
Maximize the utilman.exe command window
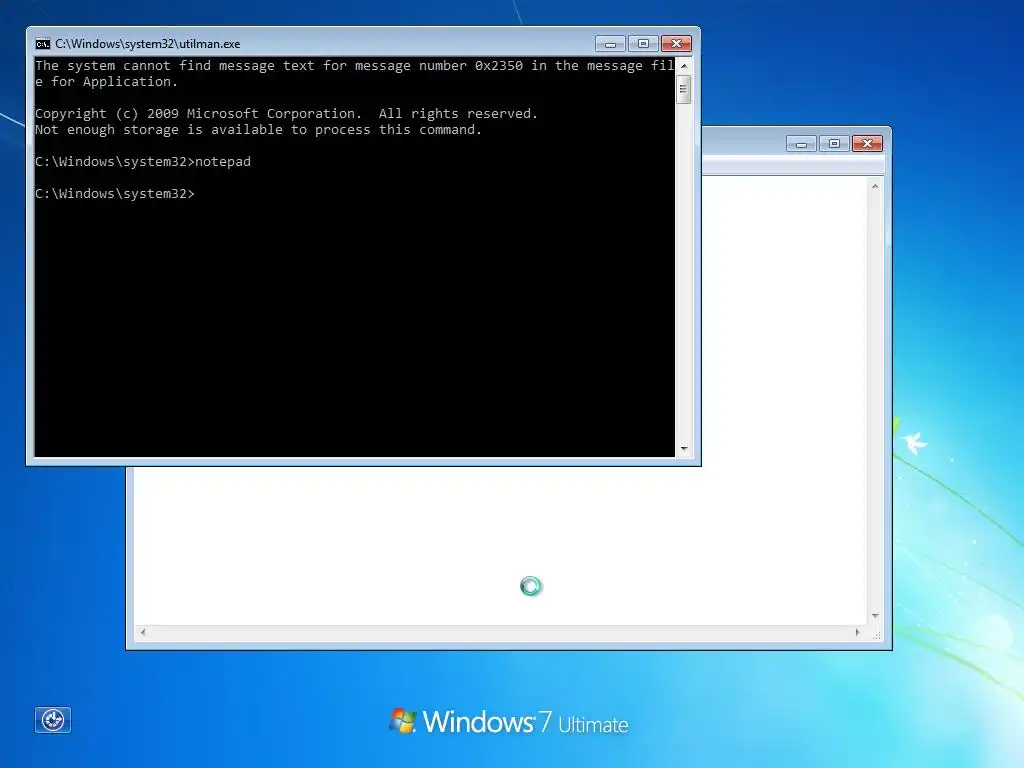pos(643,44)
